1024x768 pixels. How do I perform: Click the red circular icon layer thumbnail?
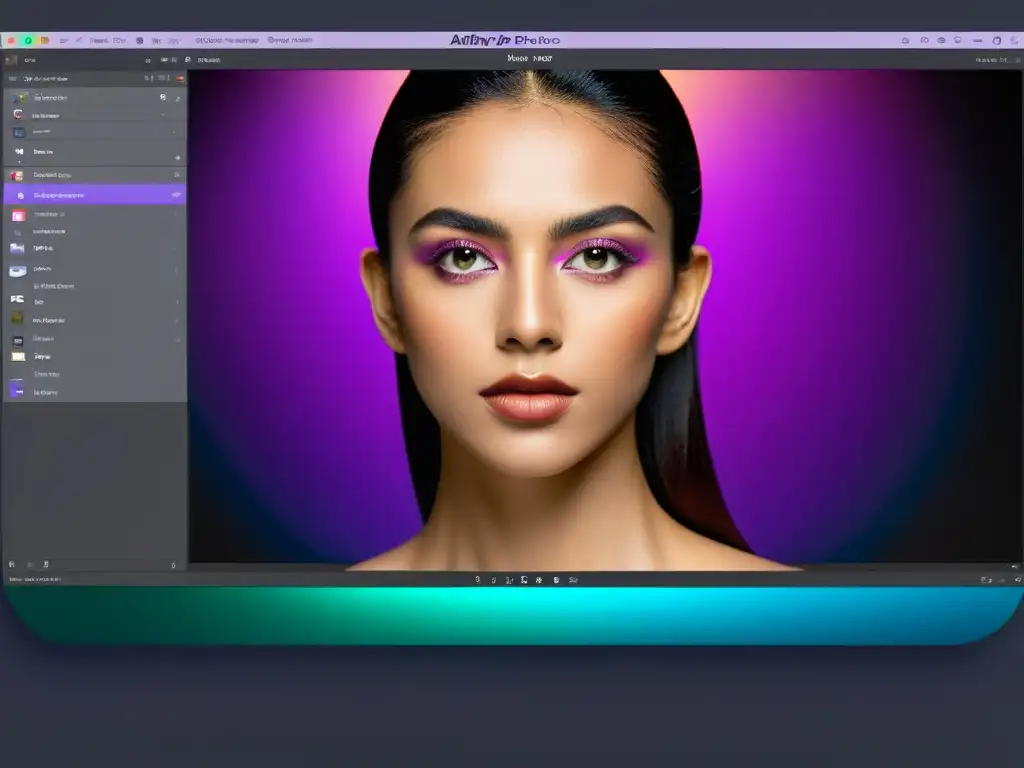tap(19, 115)
